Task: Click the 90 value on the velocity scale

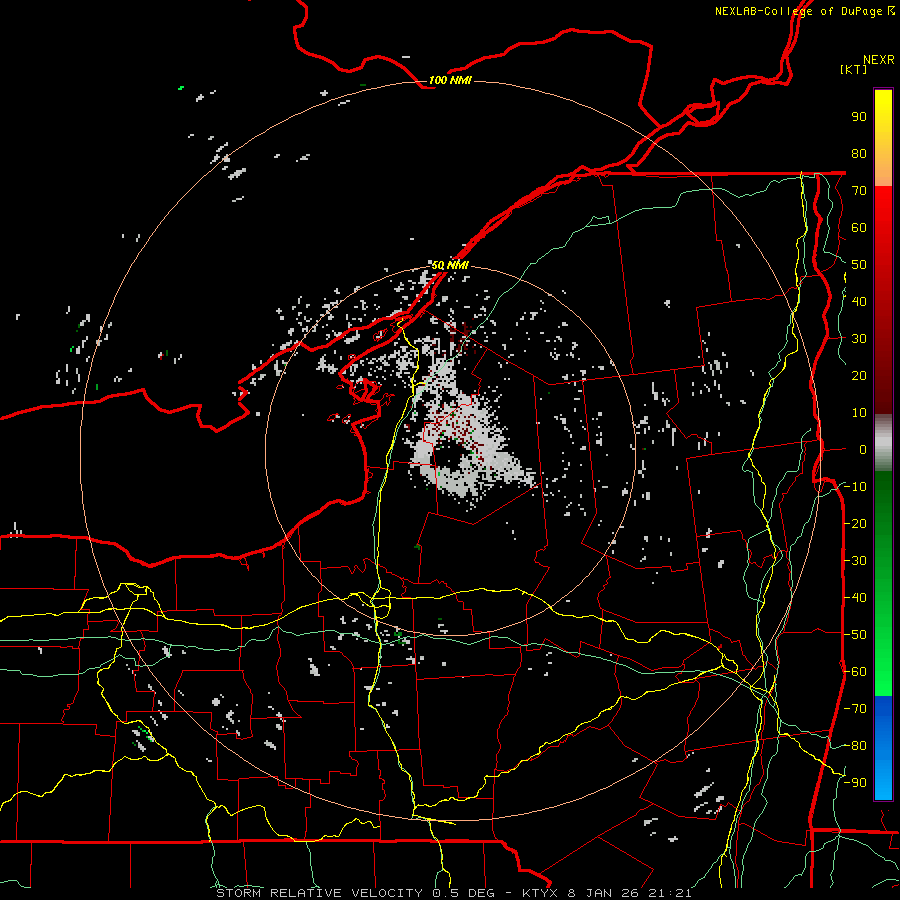Action: pos(859,117)
